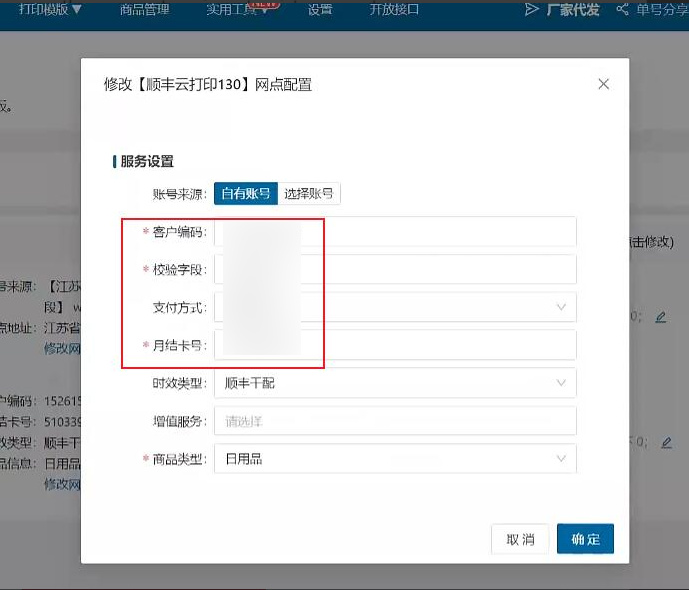Viewport: 689px width, 590px height.
Task: Open the 支付方式 dropdown
Action: [395, 307]
